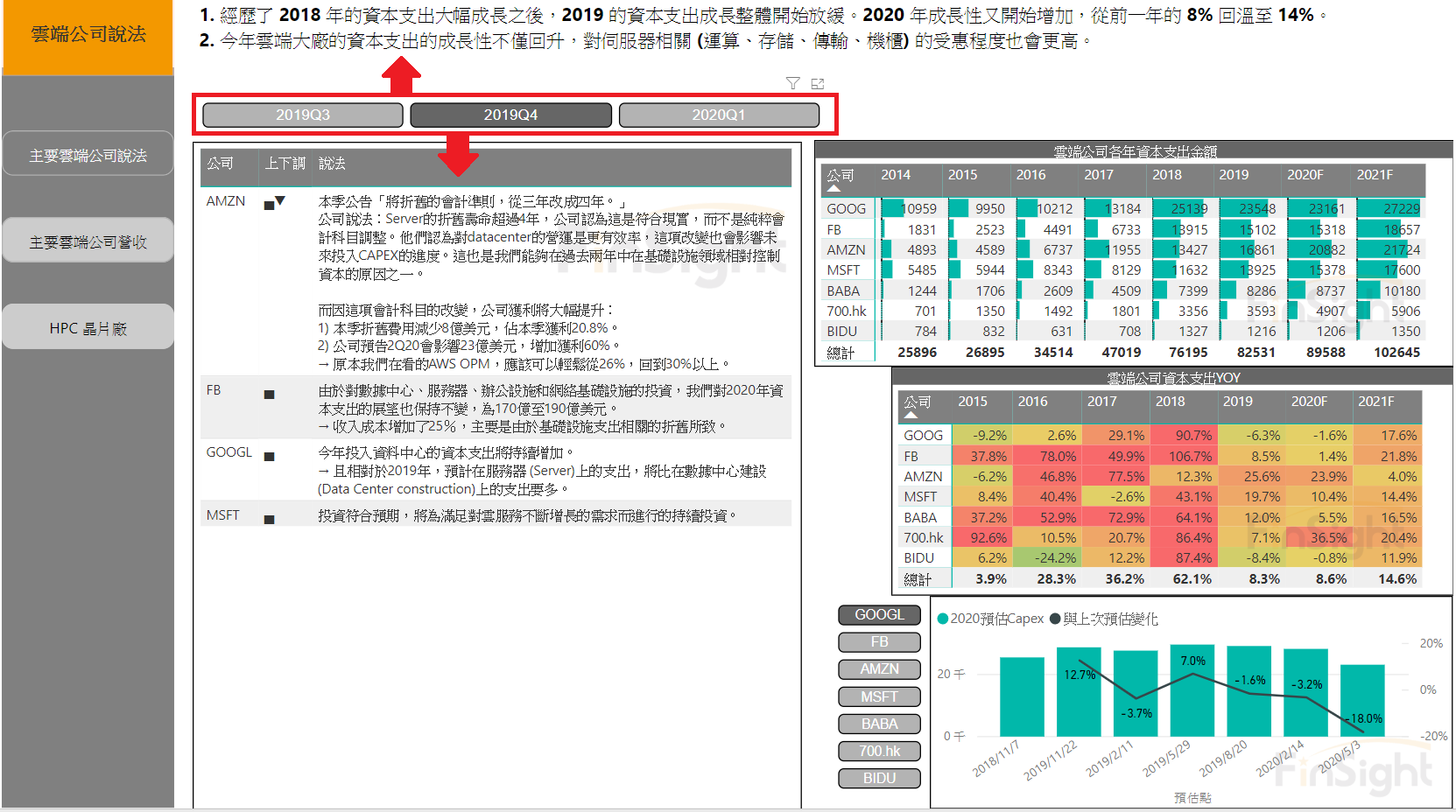Select the 2019Q3 quarter slicer
The width and height of the screenshot is (1456, 812).
coord(303,115)
